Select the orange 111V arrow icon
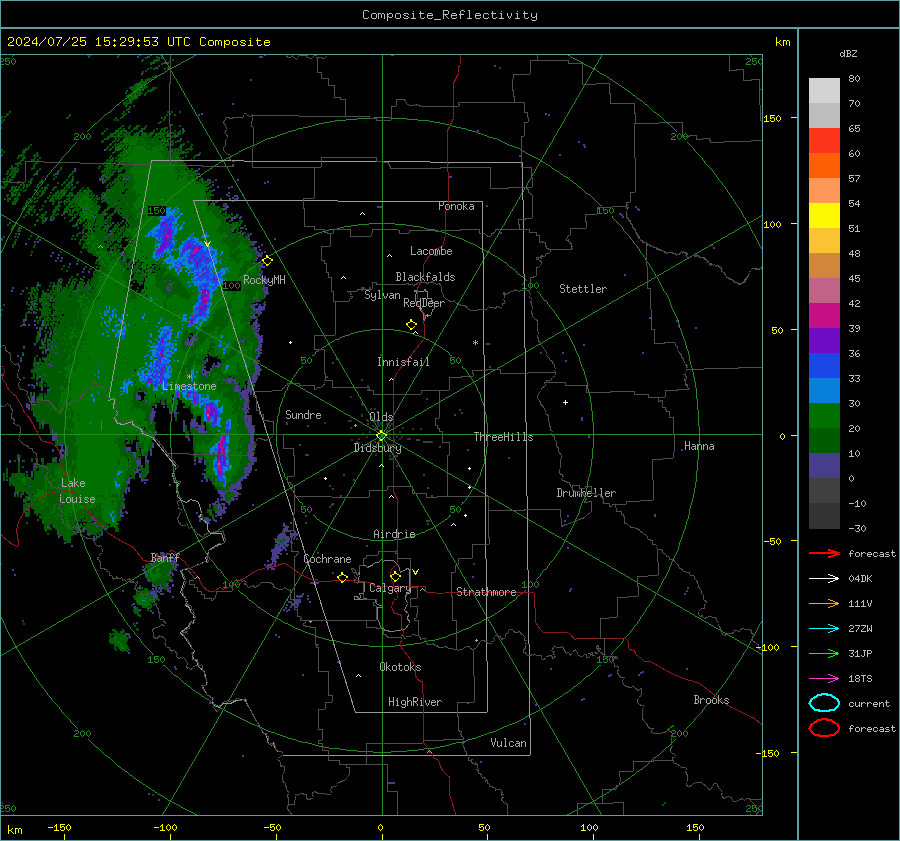The width and height of the screenshot is (900, 841). click(x=824, y=603)
